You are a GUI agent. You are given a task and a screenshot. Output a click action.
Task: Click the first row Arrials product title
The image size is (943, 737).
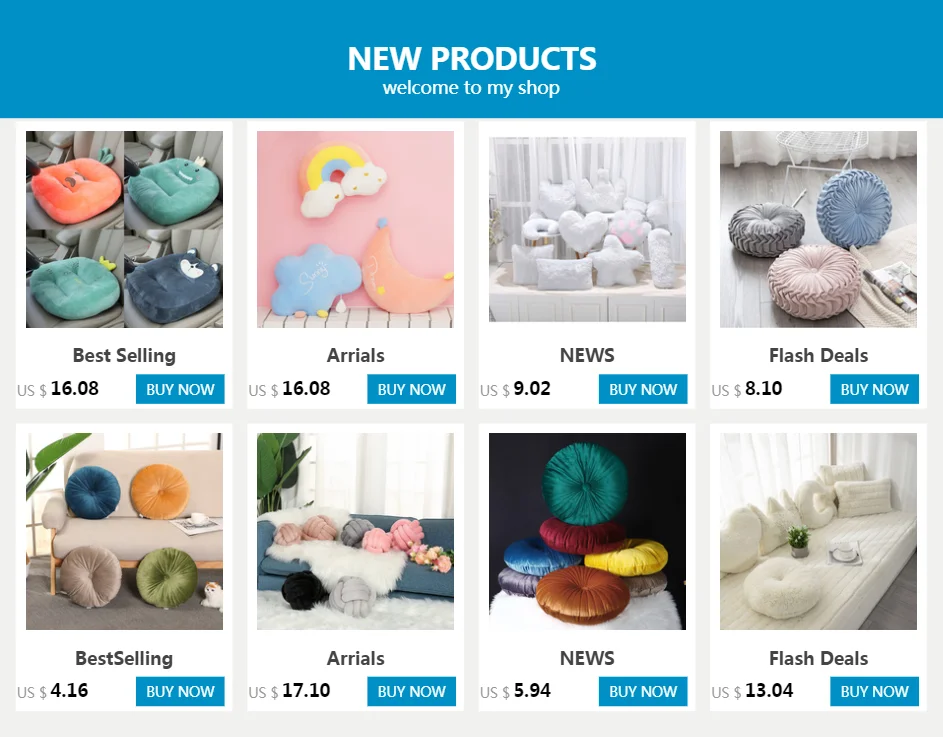click(x=355, y=356)
